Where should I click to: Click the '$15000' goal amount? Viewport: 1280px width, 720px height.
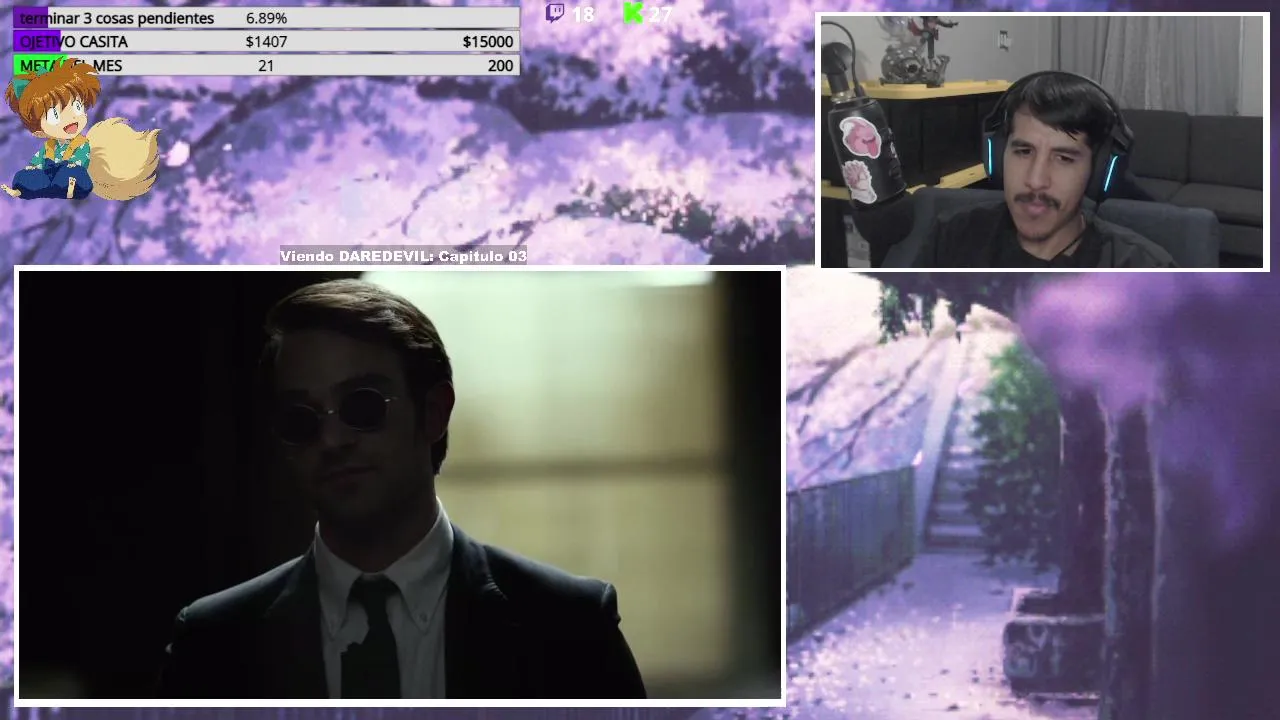pyautogui.click(x=488, y=41)
